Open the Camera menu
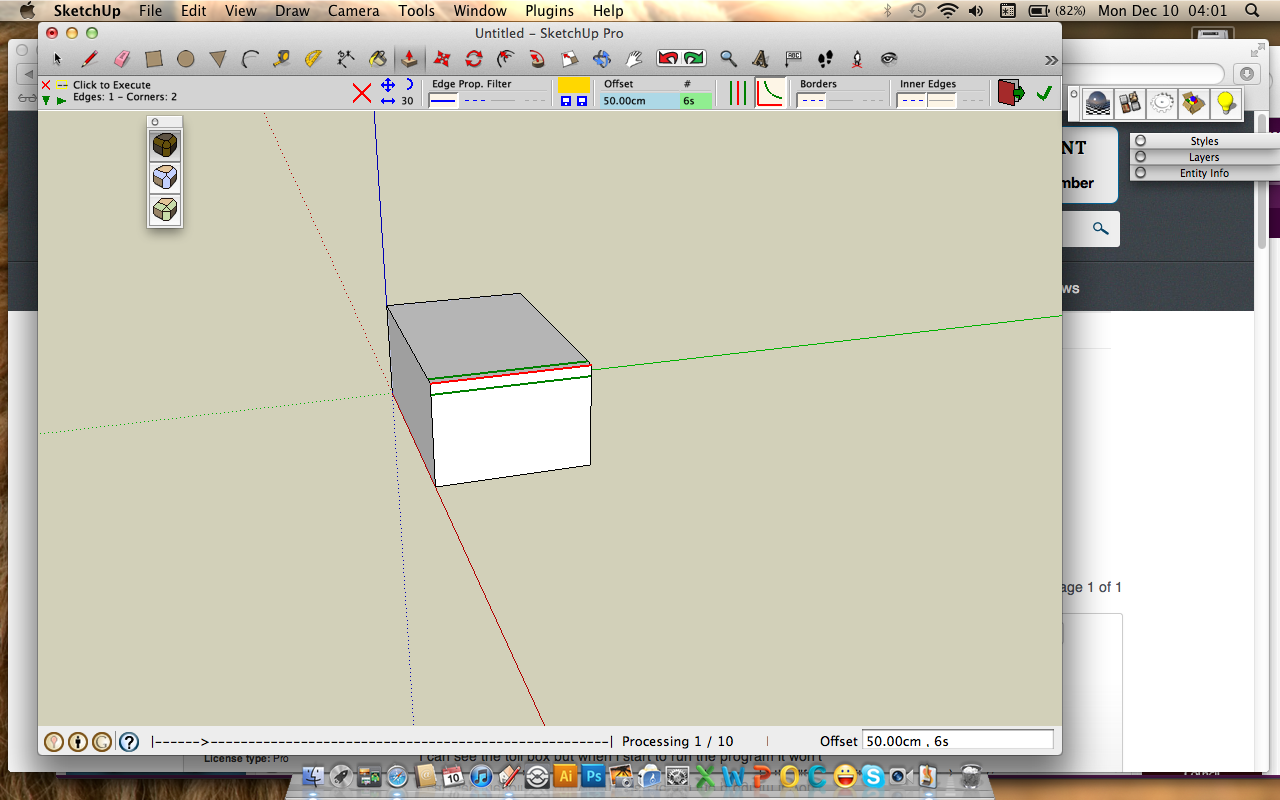 click(354, 11)
